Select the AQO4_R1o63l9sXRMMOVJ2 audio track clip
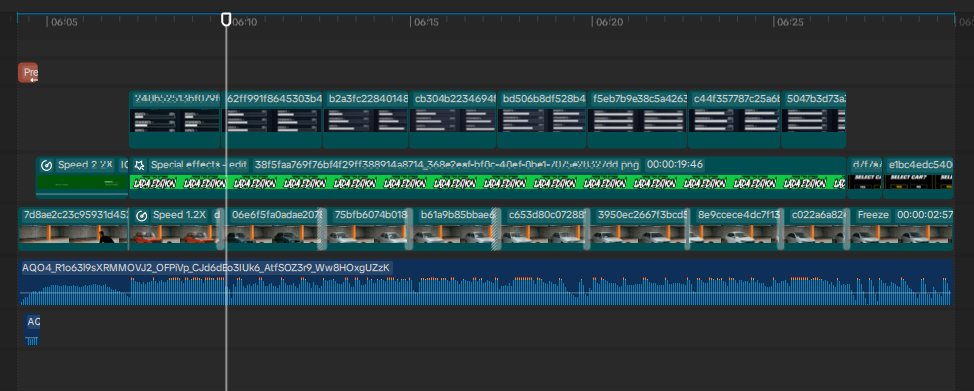974x391 pixels. pos(486,282)
